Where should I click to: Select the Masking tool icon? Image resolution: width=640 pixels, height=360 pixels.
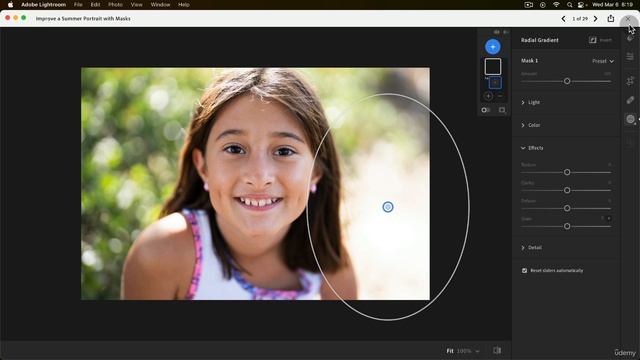[631, 119]
